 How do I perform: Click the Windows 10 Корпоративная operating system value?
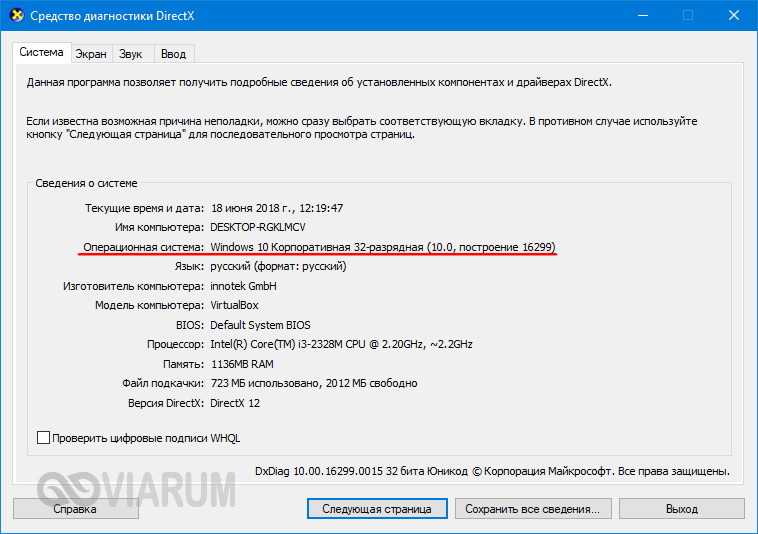[x=383, y=247]
